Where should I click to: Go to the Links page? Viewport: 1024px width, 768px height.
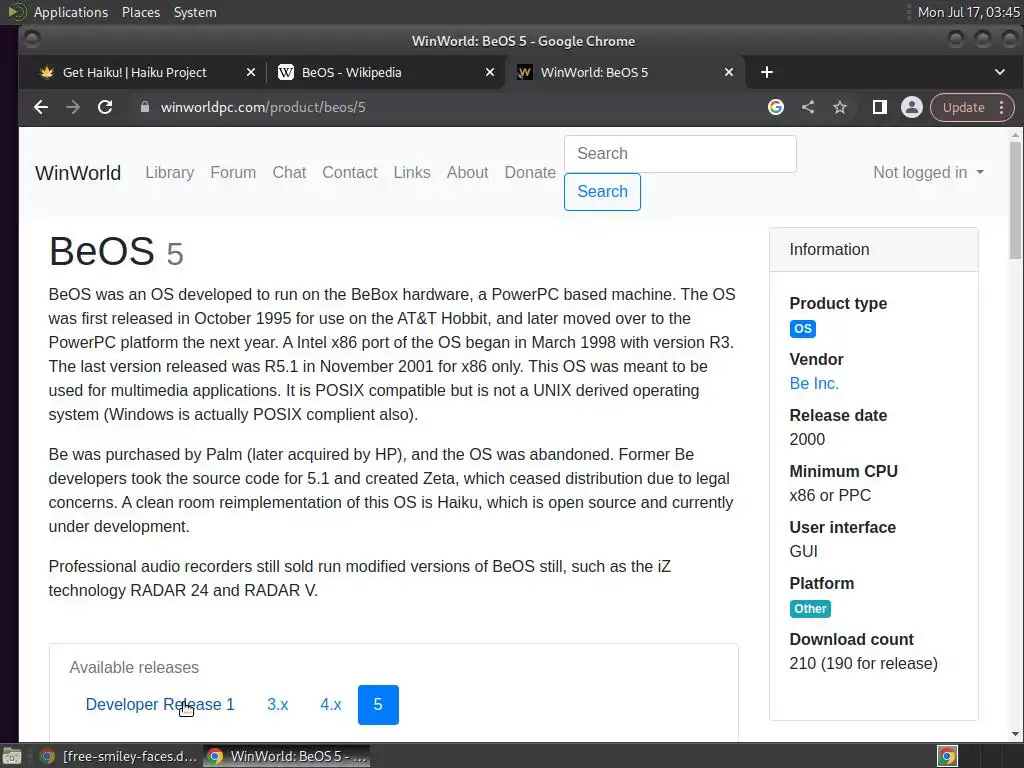pos(412,172)
